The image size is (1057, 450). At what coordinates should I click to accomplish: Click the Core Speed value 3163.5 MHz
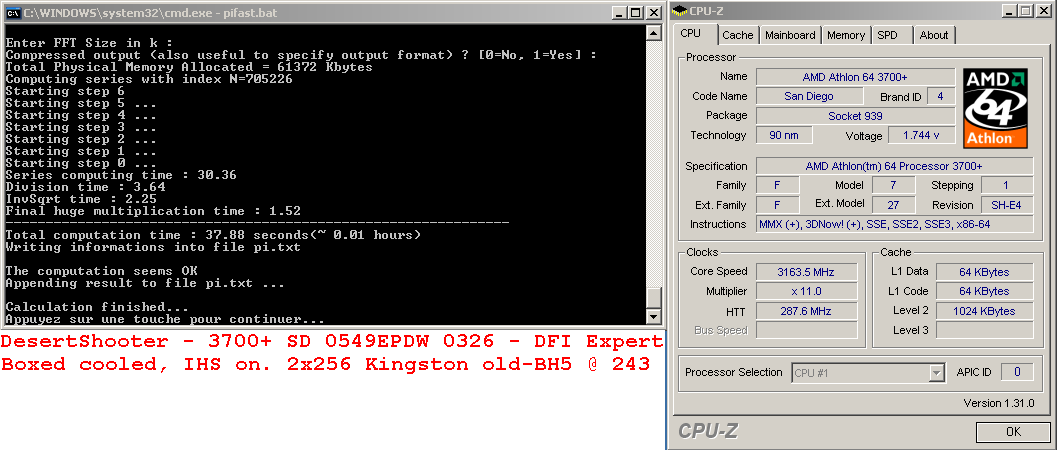click(x=807, y=272)
